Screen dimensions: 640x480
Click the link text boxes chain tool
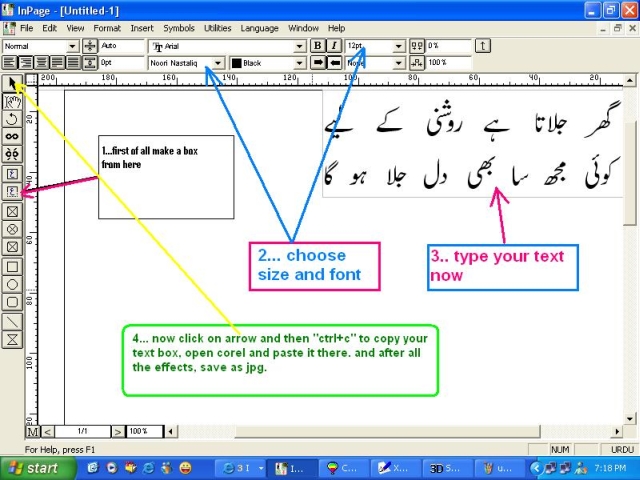click(x=12, y=136)
